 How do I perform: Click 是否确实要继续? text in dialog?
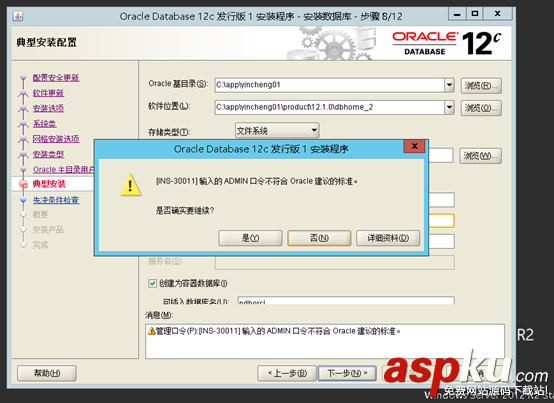click(x=185, y=211)
